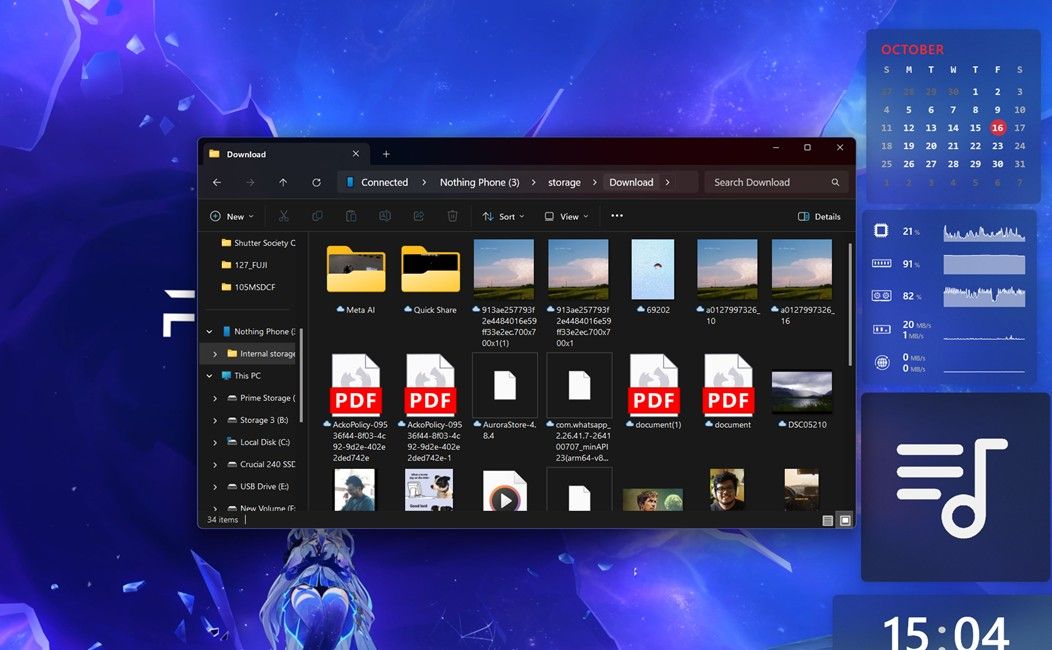Select the com.whatsapp APK file icon
The width and height of the screenshot is (1052, 650).
[579, 386]
